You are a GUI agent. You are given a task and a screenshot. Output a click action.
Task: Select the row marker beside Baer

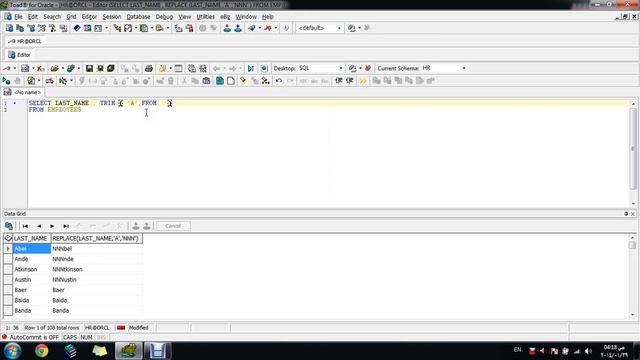pos(8,290)
